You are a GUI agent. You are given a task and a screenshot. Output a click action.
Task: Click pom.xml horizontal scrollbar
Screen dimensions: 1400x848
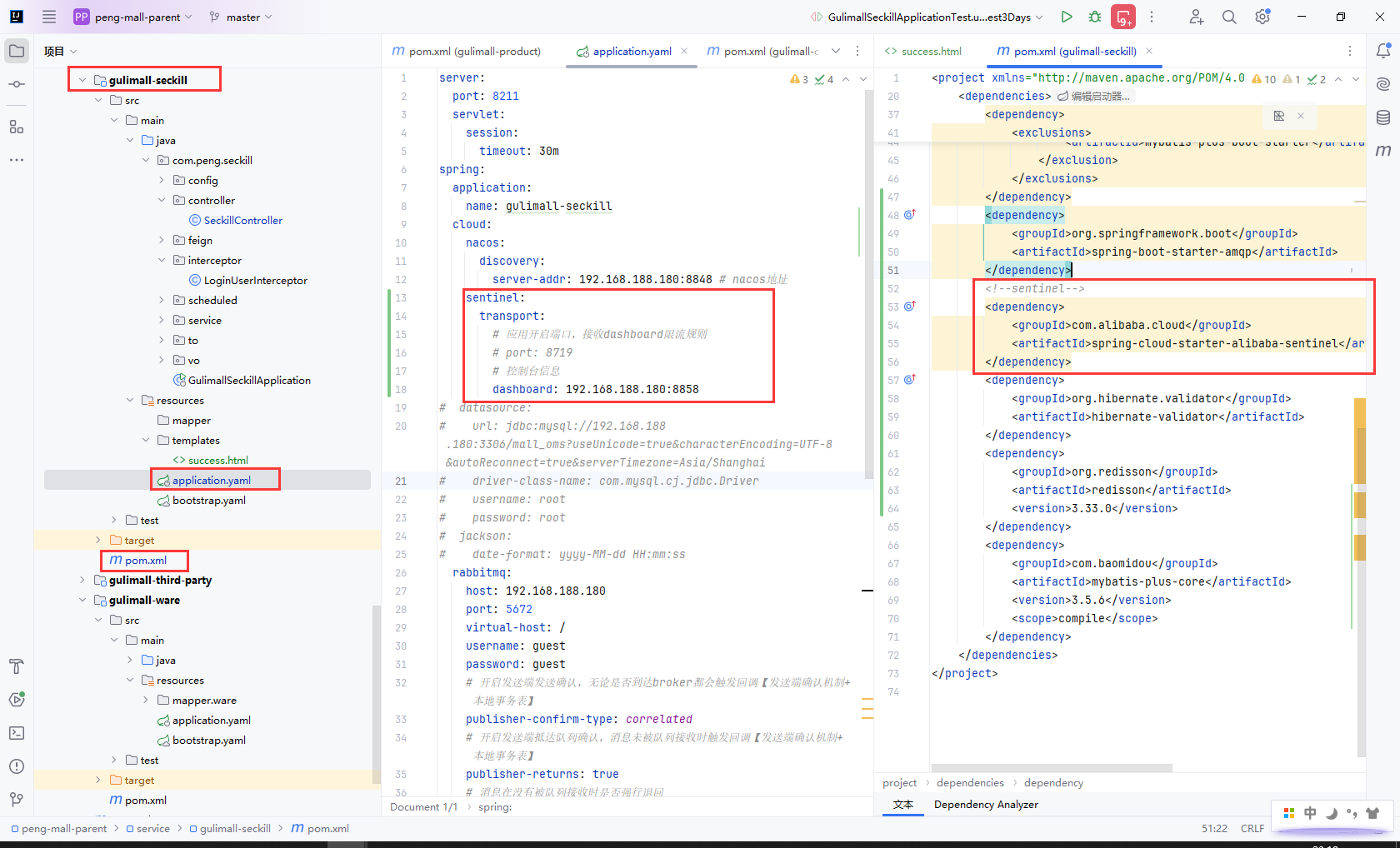coord(1051,767)
